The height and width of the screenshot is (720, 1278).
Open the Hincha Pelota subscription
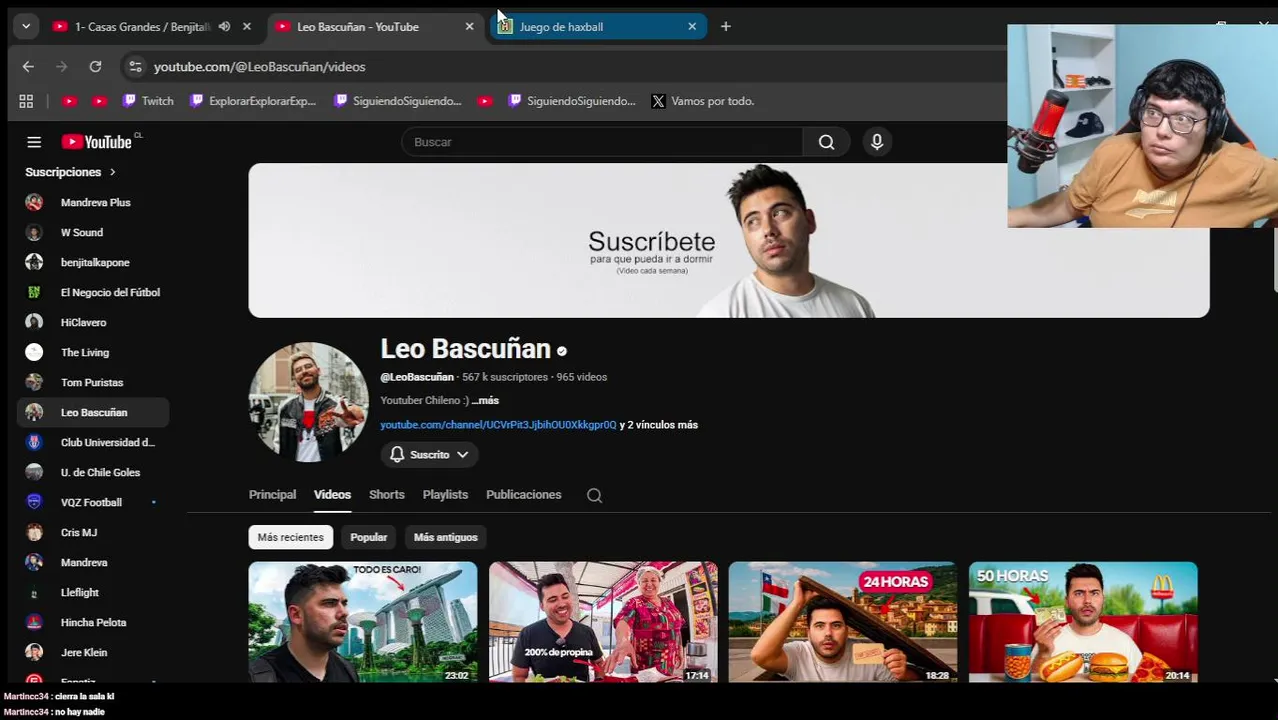tap(93, 622)
